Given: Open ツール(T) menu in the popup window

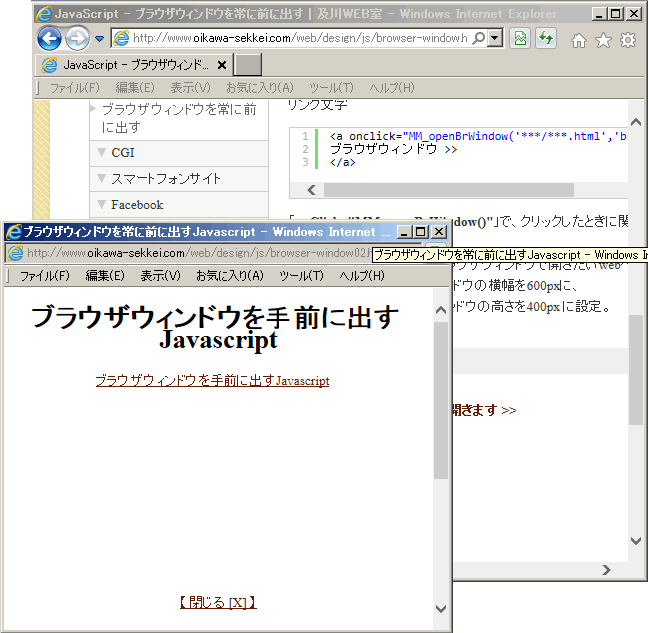Looking at the screenshot, I should 301,276.
